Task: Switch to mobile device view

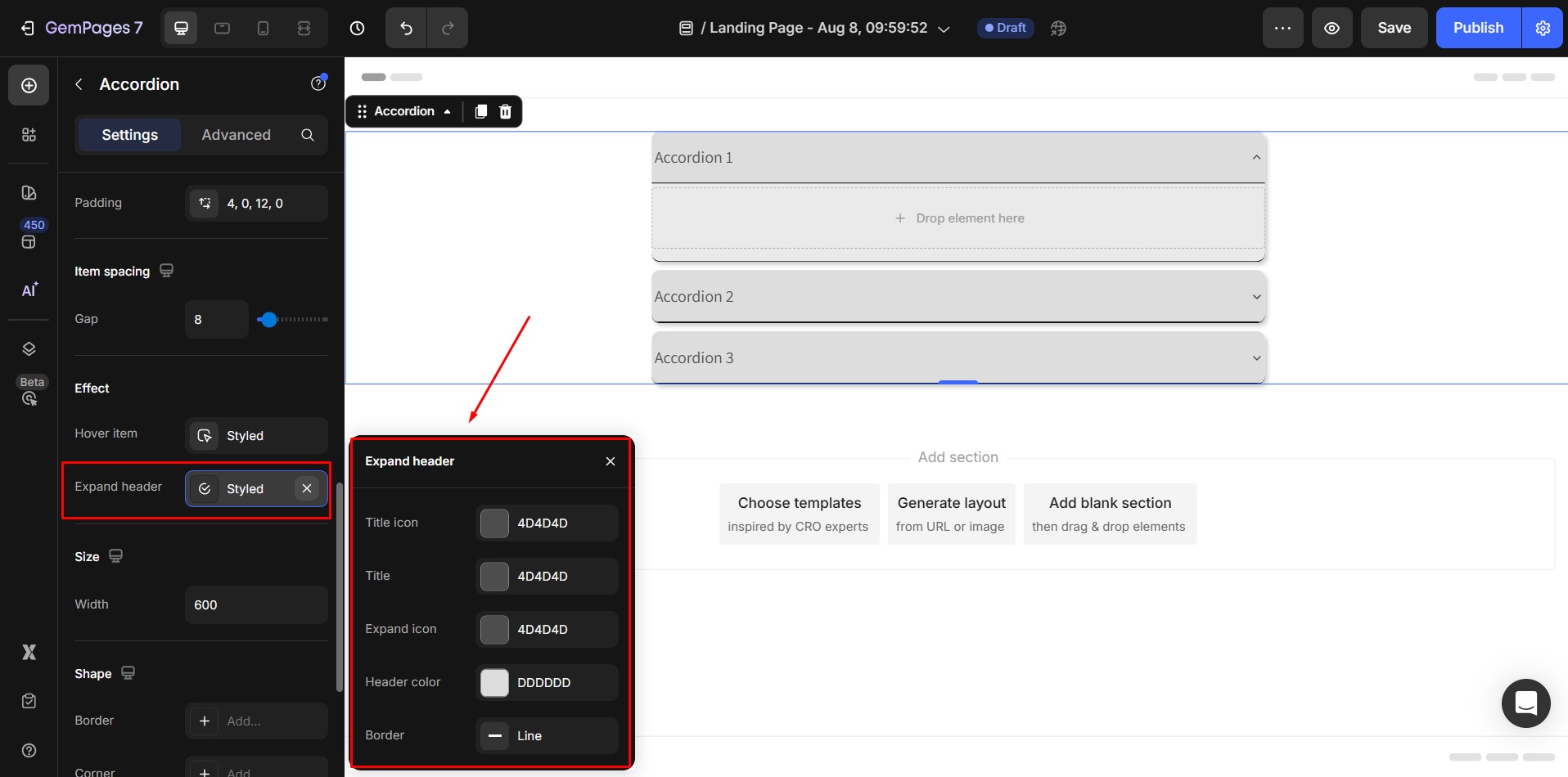Action: [263, 28]
